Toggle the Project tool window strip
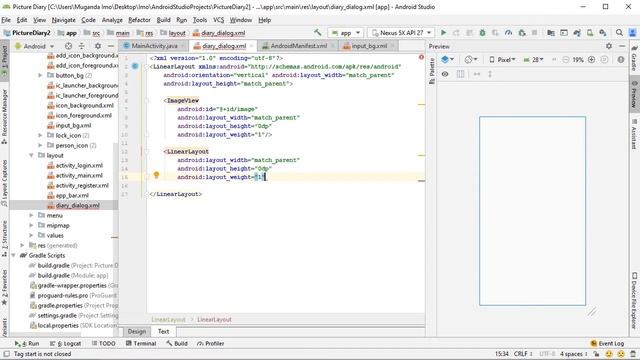 coord(4,60)
